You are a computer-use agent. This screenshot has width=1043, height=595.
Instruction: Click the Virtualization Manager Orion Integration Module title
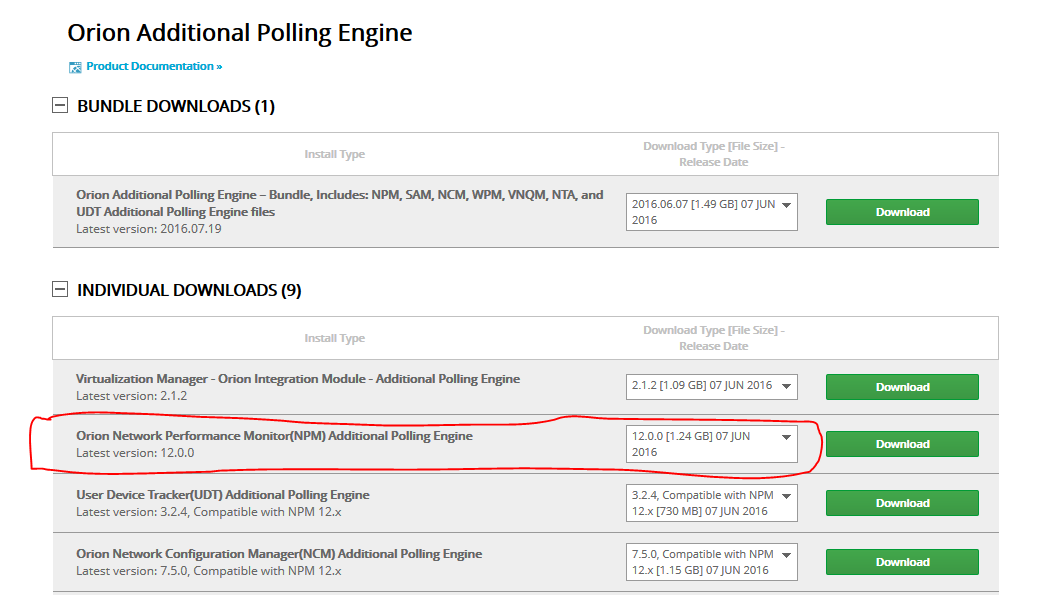(298, 379)
